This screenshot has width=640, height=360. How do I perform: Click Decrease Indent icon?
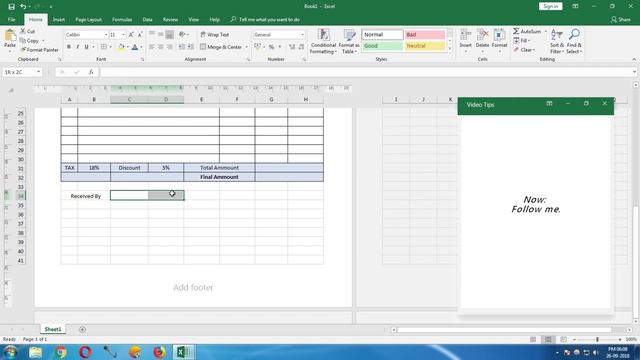click(182, 47)
